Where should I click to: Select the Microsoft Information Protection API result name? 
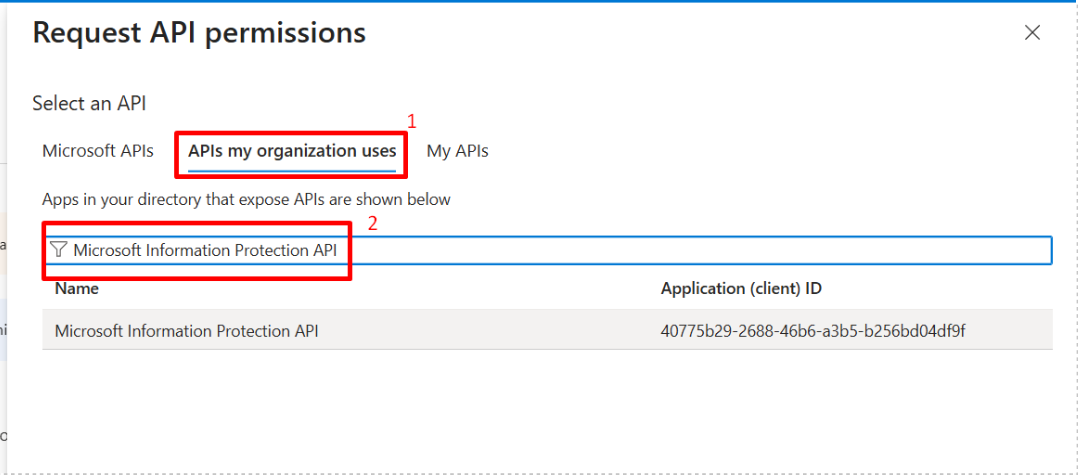pyautogui.click(x=186, y=330)
